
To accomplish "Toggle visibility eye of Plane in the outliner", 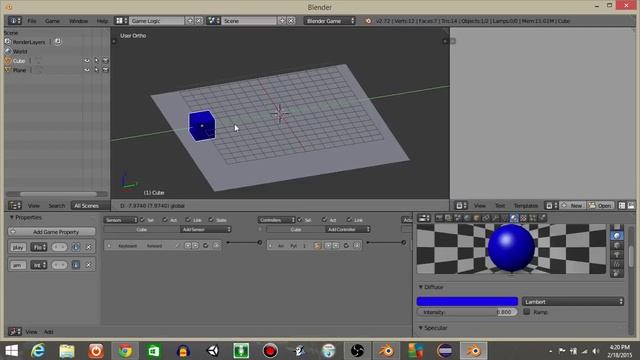I will click(x=87, y=70).
